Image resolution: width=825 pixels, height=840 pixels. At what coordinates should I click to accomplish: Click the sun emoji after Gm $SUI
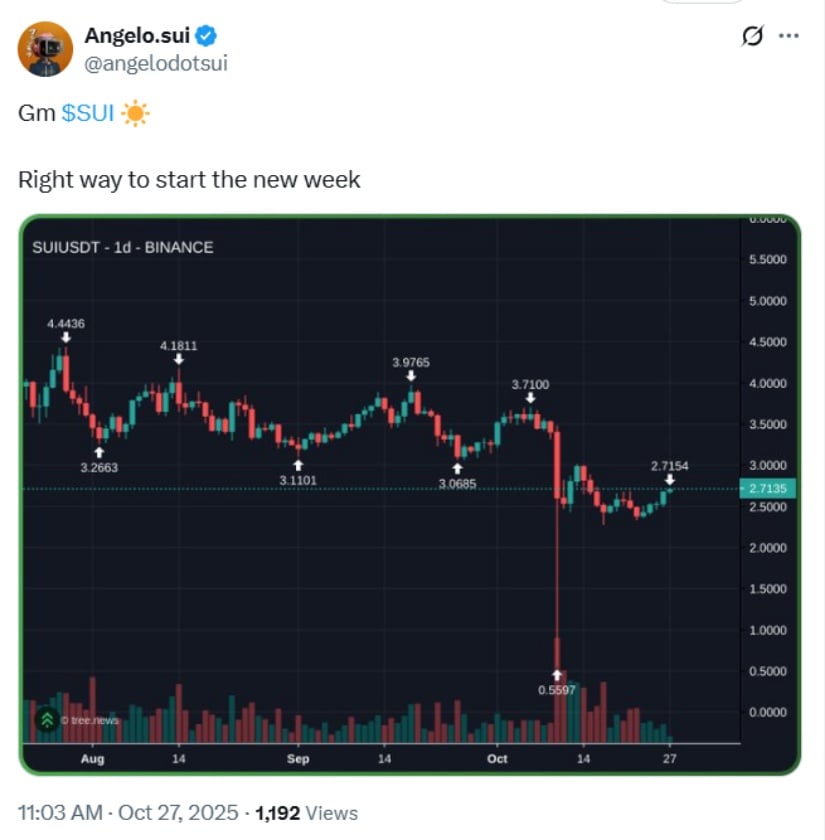[x=135, y=113]
